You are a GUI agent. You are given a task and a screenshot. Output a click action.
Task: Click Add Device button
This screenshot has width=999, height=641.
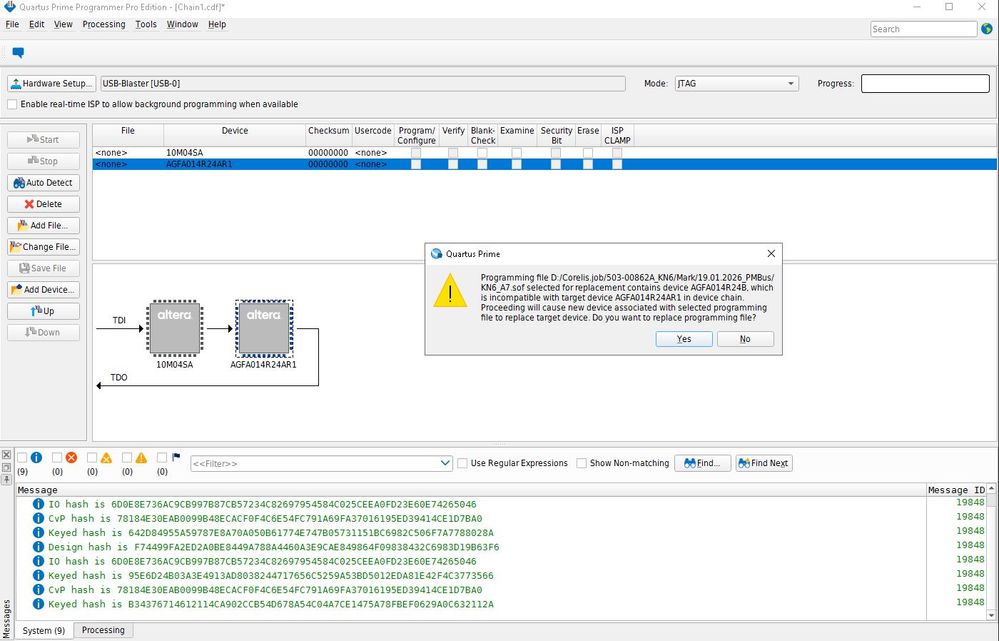tap(43, 289)
